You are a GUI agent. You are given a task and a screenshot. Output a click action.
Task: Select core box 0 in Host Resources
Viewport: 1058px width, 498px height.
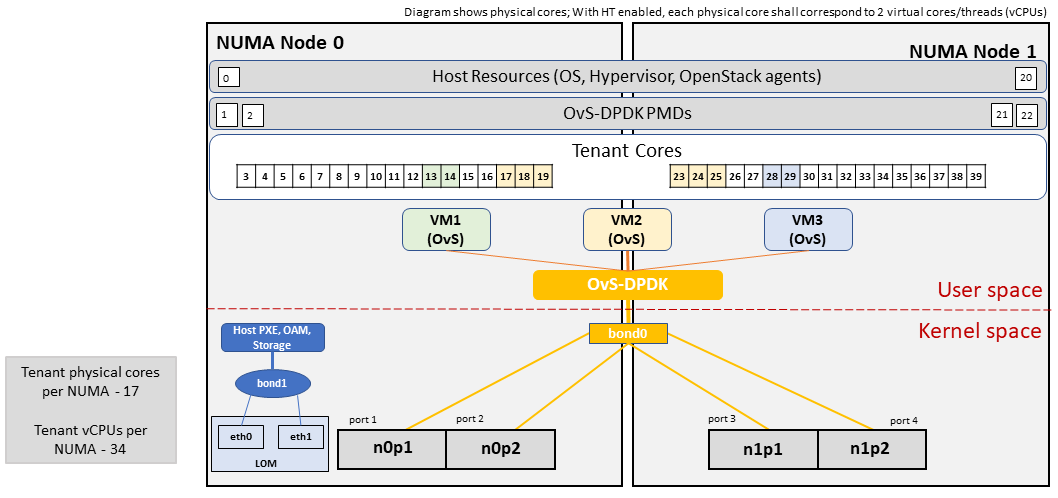tap(229, 78)
